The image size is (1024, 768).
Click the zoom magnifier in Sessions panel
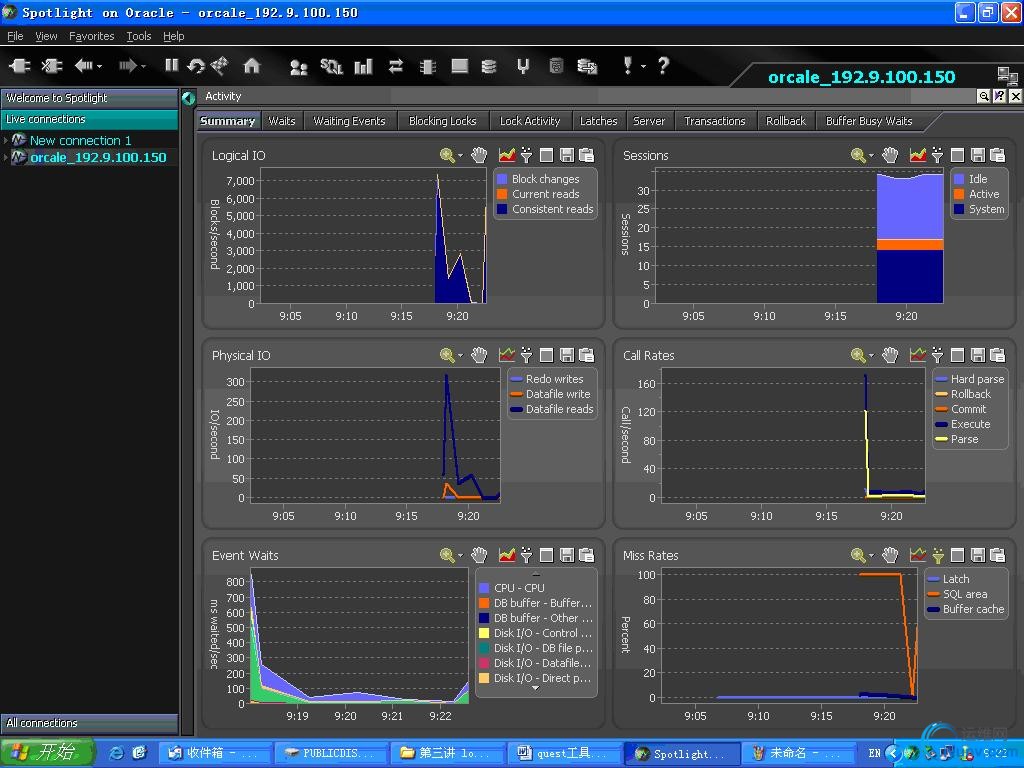point(858,155)
